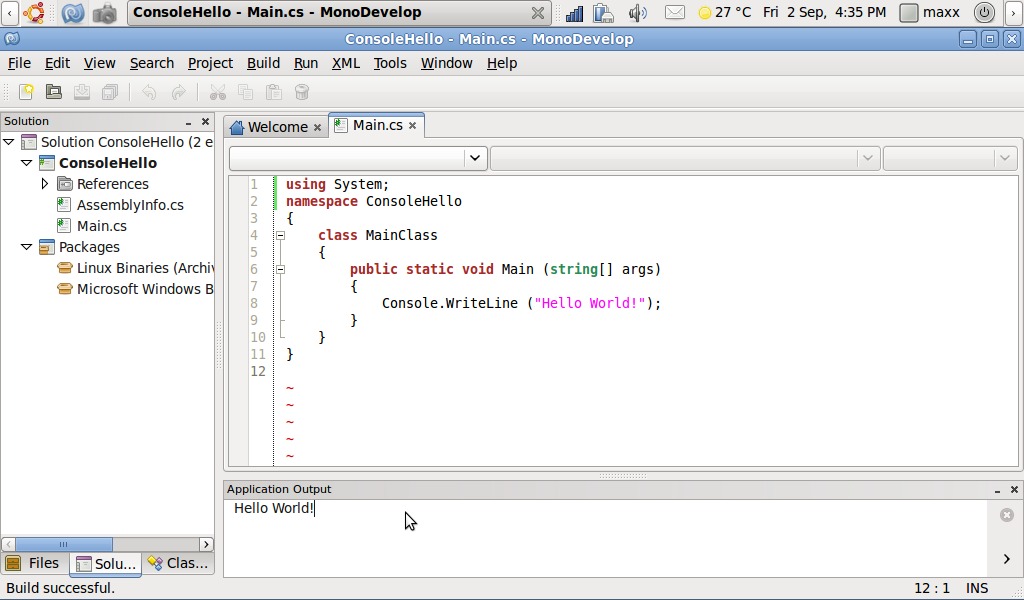Collapse the ConsoleHello project node
Screen dimensions: 1024x600
[x=27, y=163]
